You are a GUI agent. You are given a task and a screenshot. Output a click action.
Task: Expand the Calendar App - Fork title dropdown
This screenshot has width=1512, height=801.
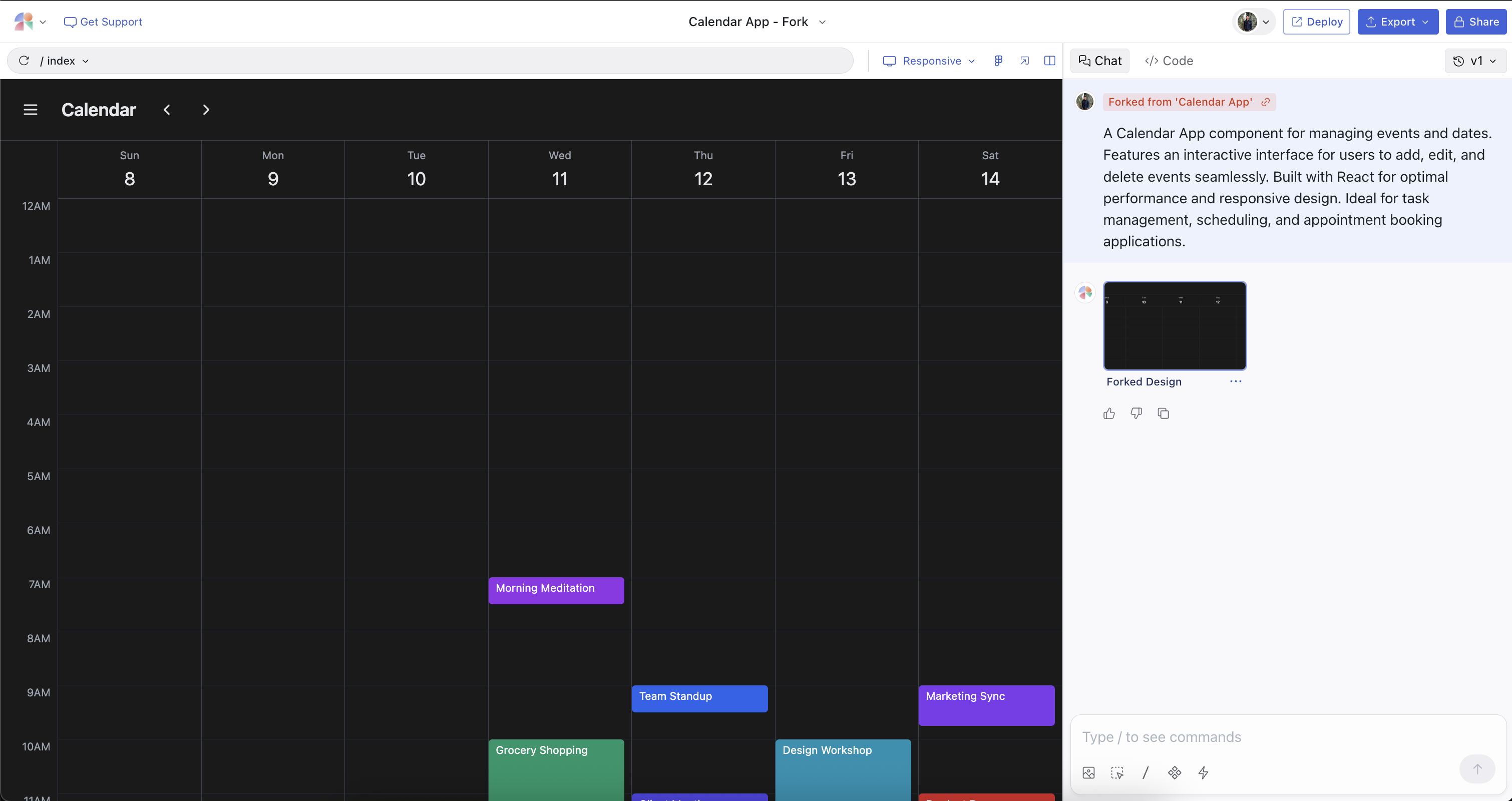(757, 22)
